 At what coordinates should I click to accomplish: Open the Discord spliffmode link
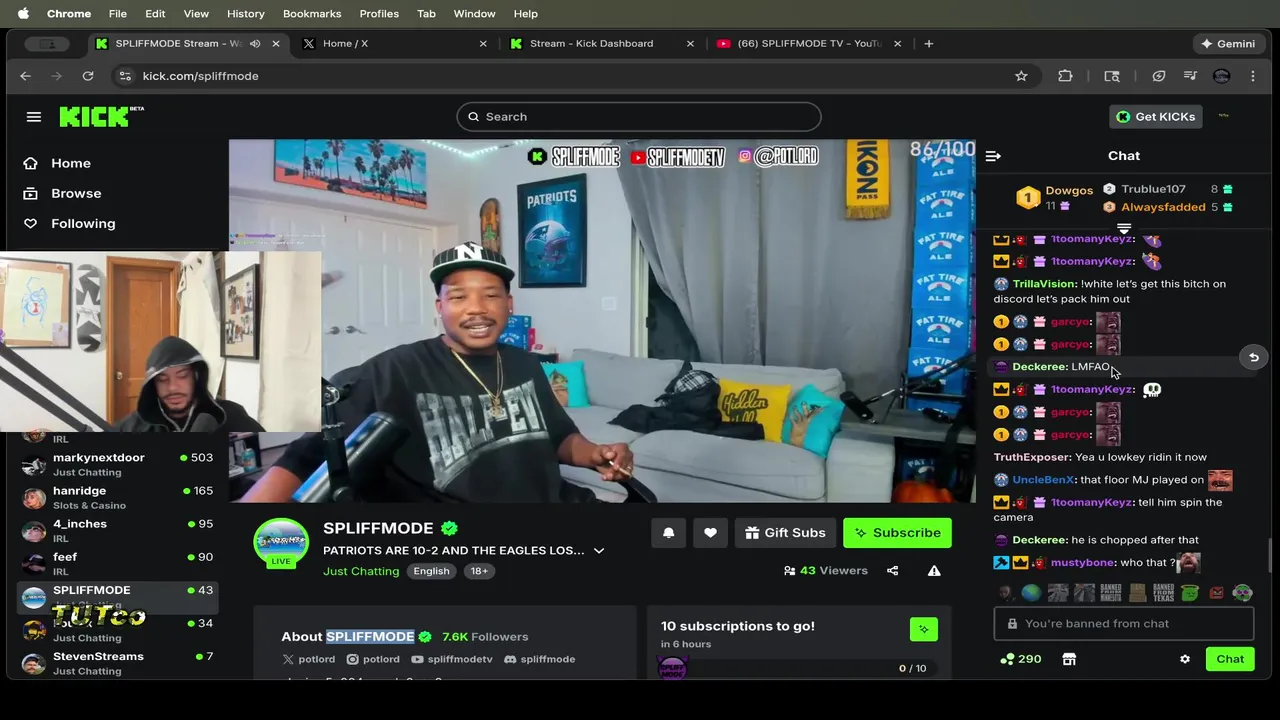pos(539,659)
